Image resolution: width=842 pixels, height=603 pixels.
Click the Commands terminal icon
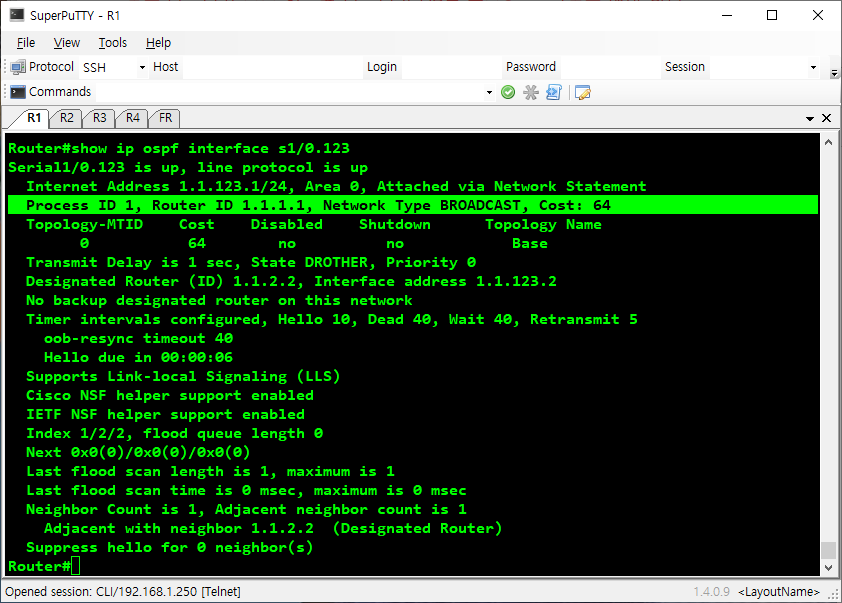click(18, 92)
